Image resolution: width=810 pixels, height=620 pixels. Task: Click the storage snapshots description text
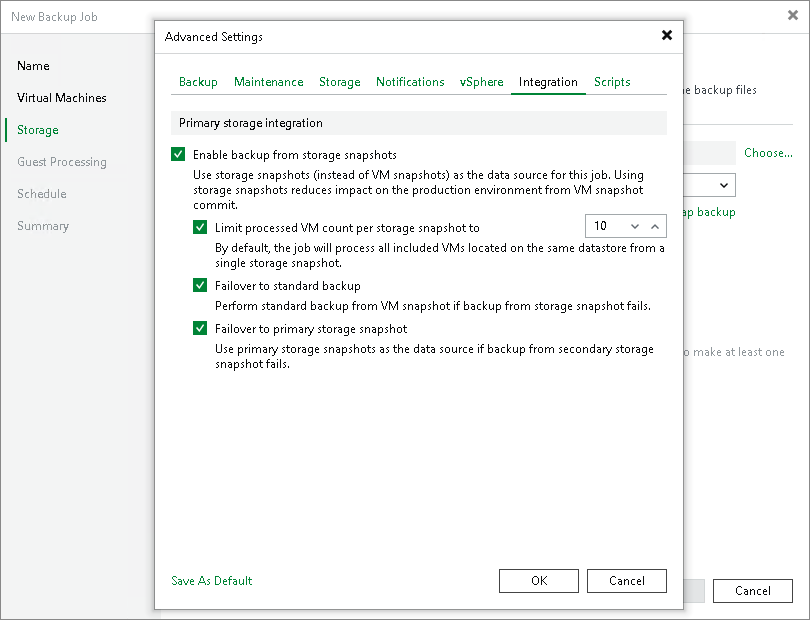418,190
